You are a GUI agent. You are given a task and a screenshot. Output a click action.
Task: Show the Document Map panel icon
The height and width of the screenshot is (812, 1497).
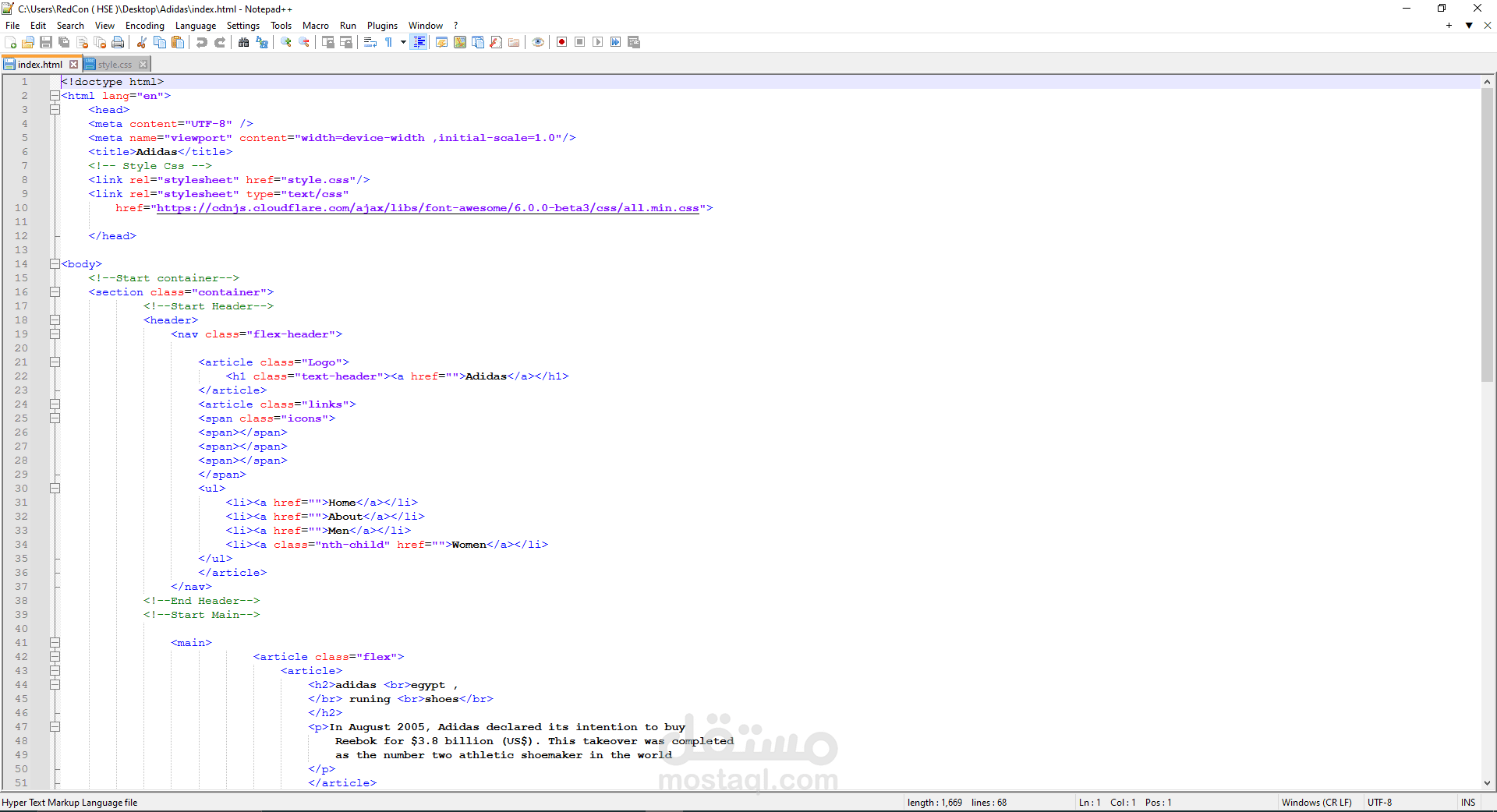click(460, 42)
